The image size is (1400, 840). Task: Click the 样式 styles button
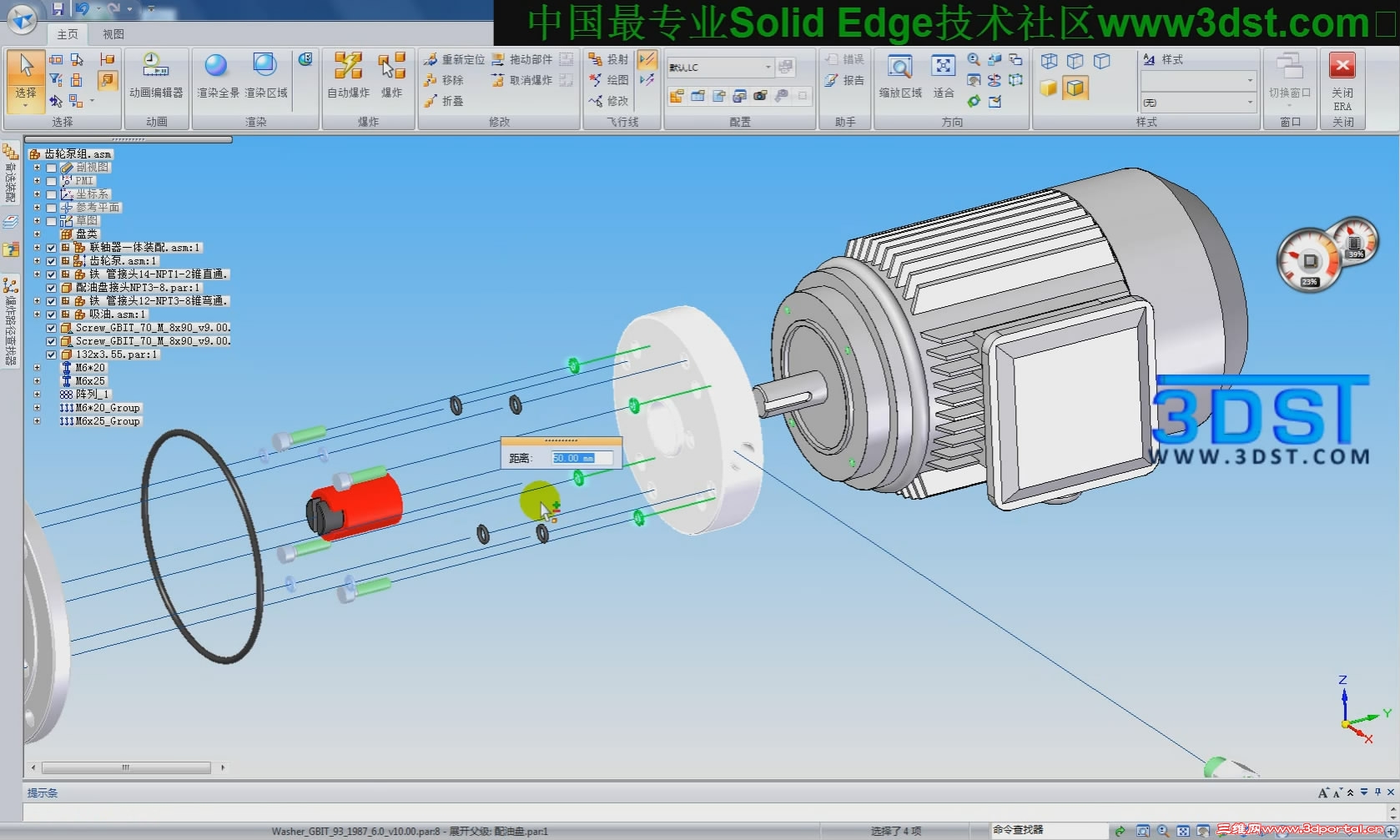pyautogui.click(x=1163, y=59)
